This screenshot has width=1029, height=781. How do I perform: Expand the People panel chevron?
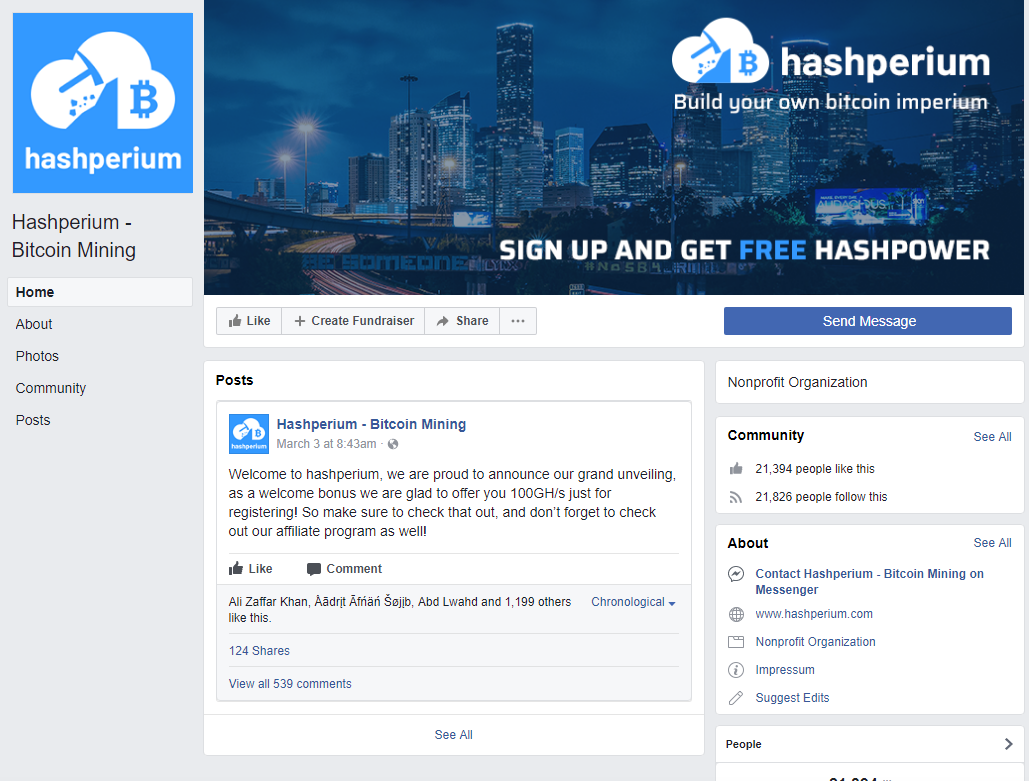tap(1009, 744)
